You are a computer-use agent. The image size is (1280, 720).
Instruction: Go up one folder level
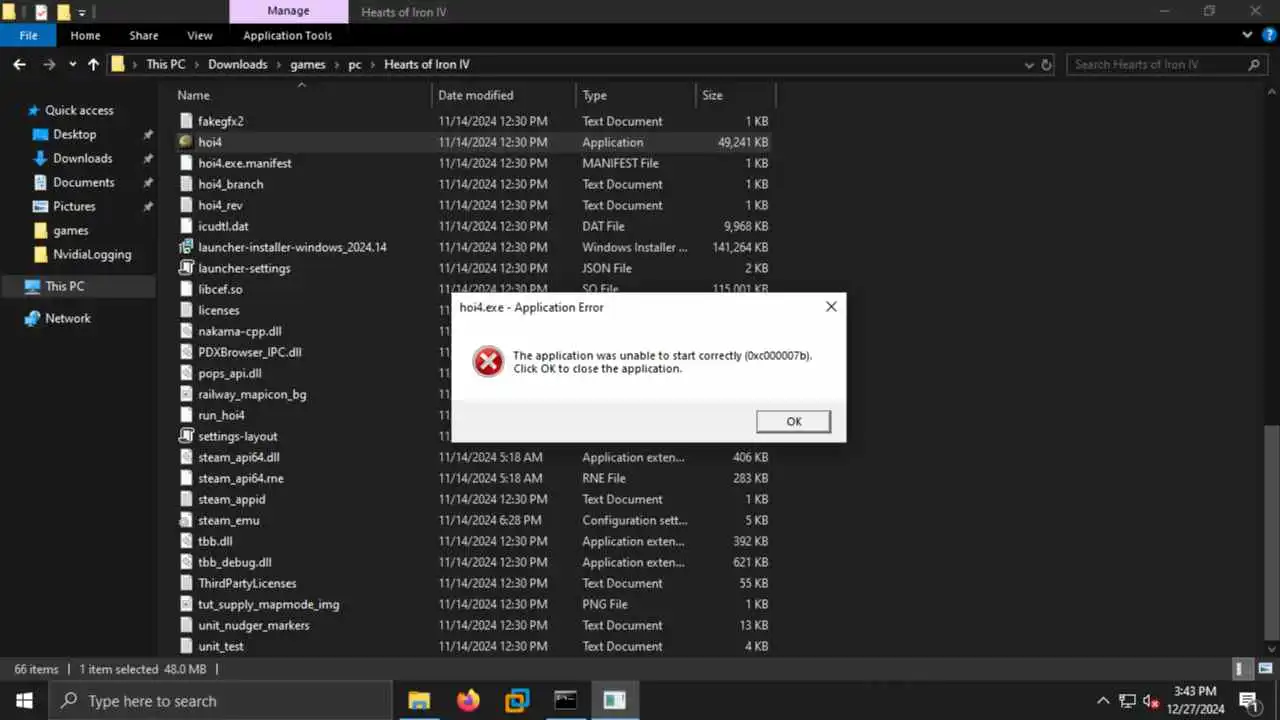click(93, 64)
